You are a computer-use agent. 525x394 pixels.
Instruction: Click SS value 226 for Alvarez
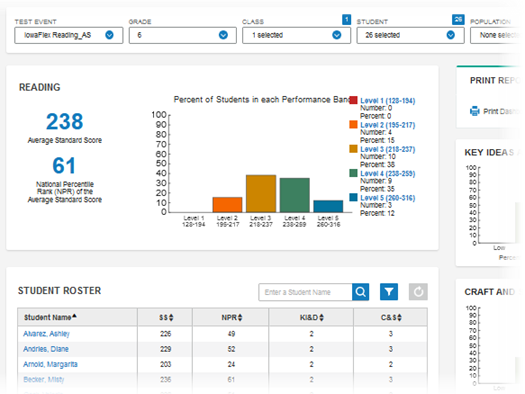(165, 334)
